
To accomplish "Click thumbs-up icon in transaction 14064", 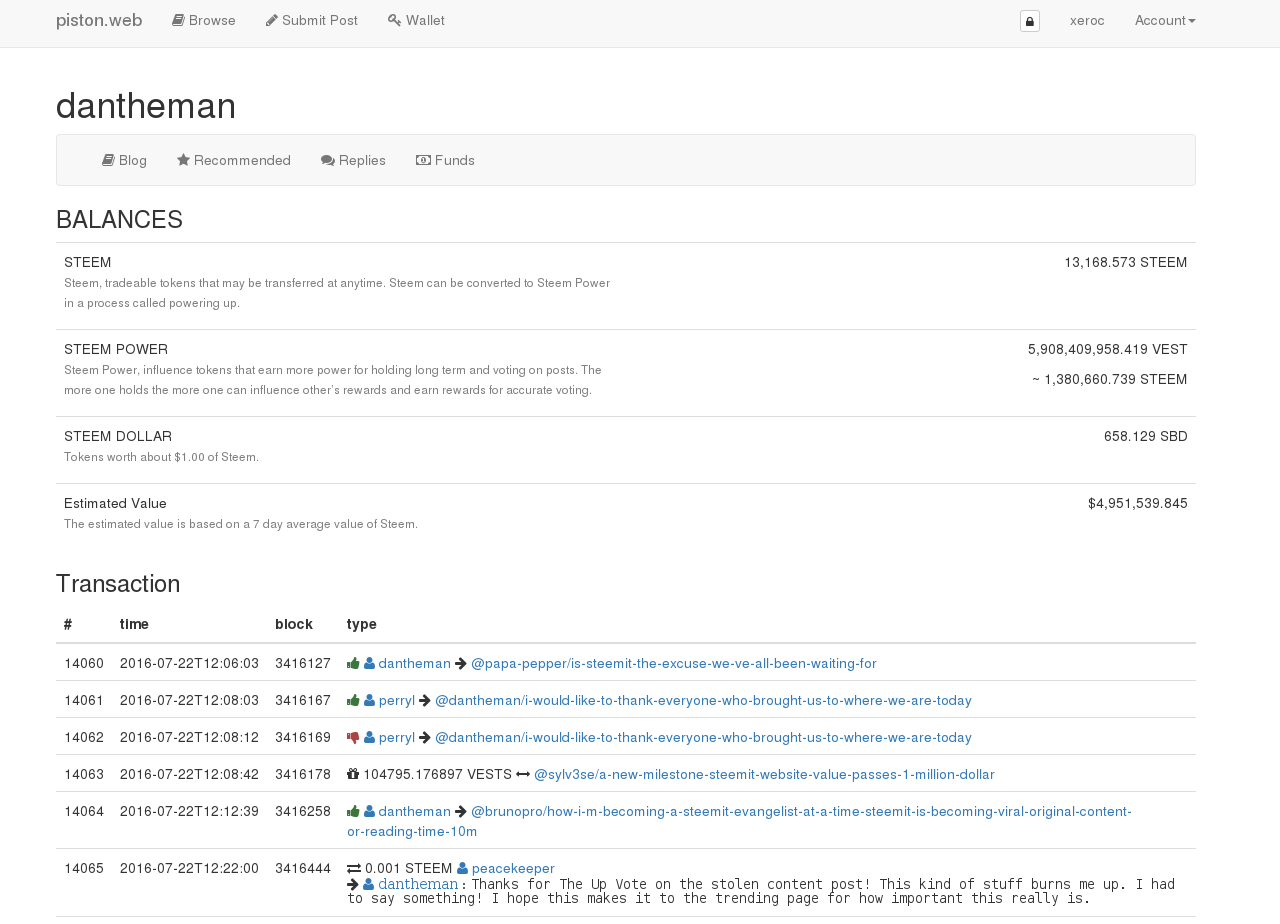I will [353, 811].
